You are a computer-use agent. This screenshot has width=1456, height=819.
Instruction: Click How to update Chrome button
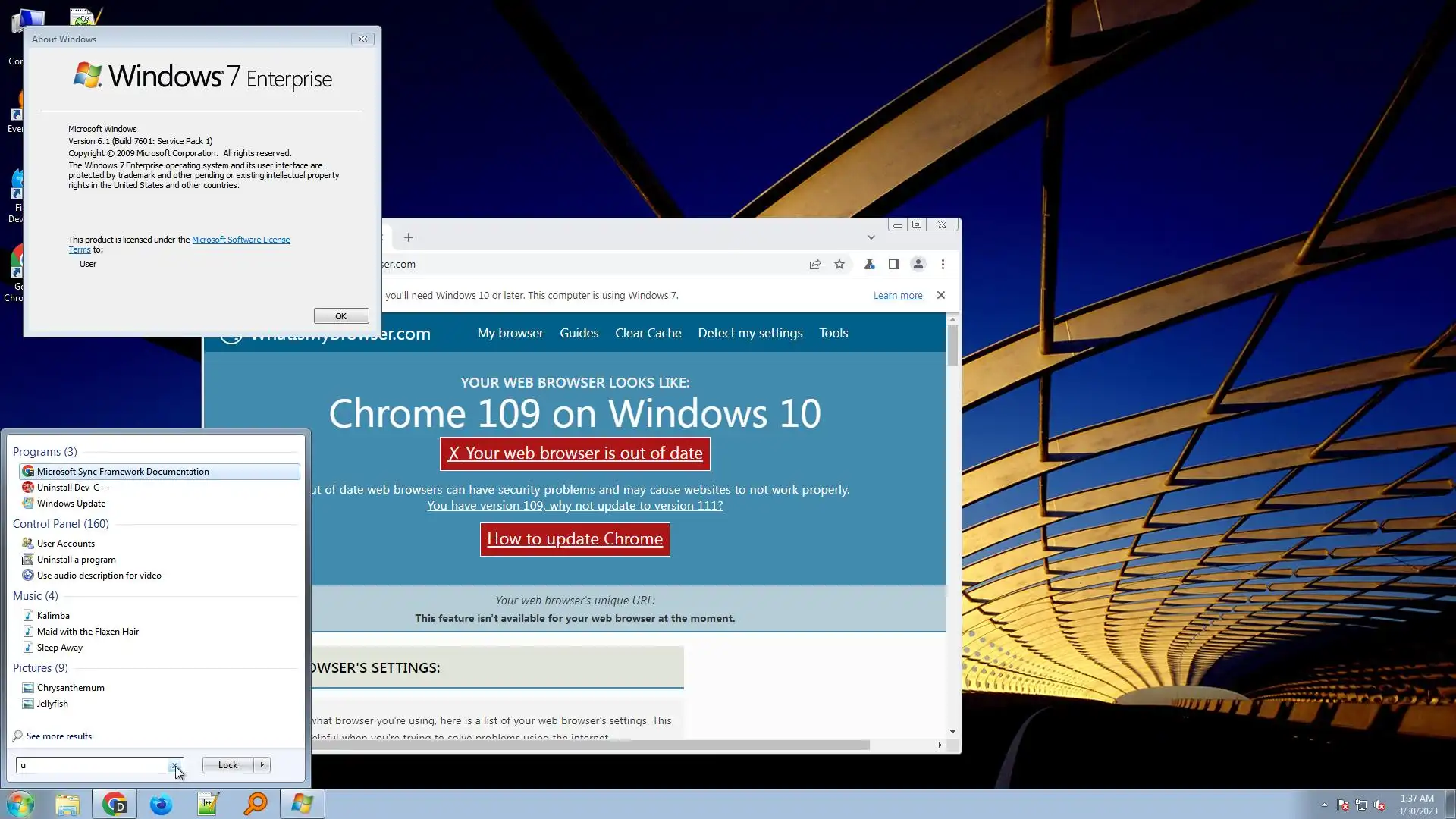tap(575, 539)
